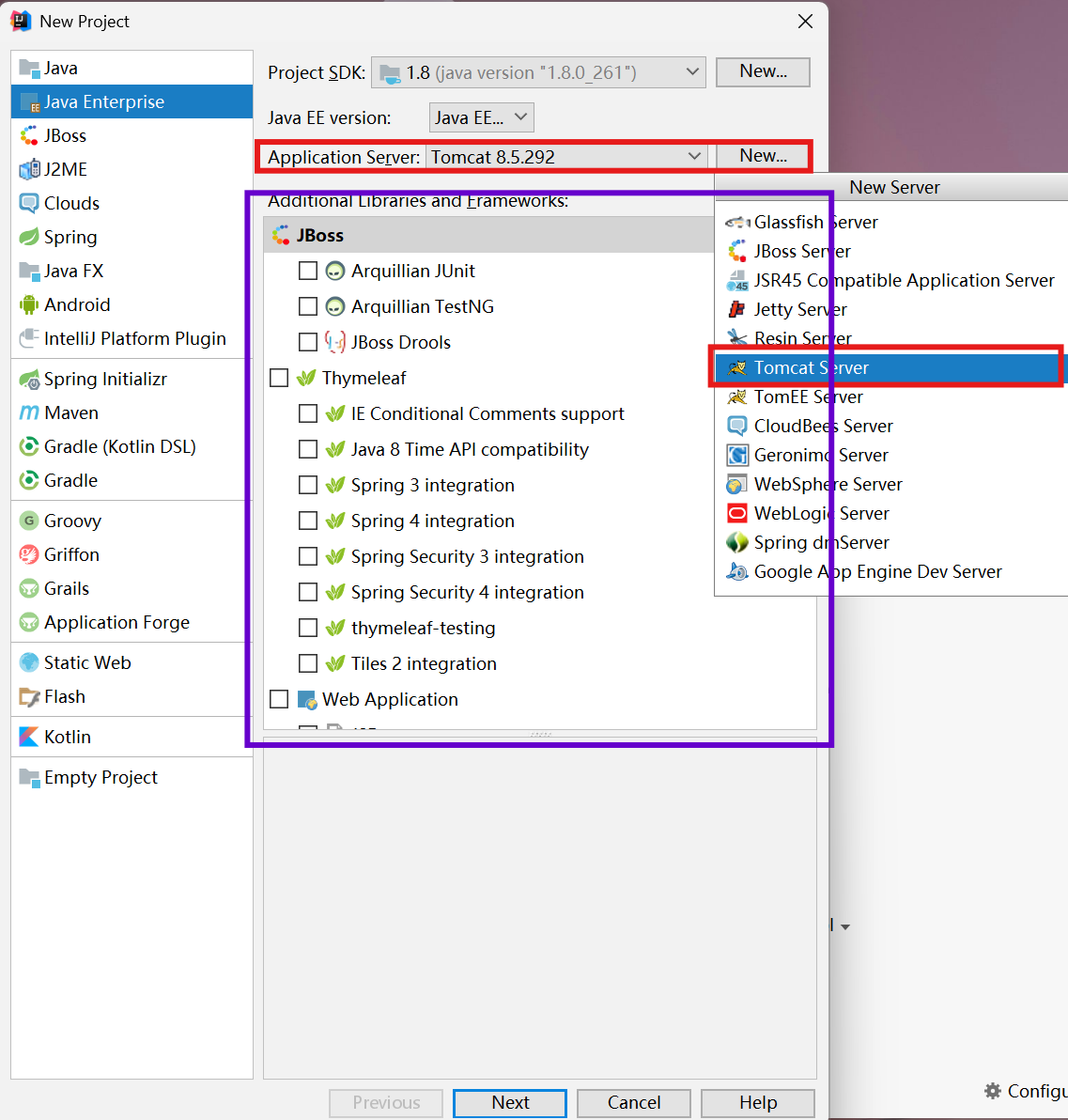
Task: Click the JBoss icon in sidebar
Action: coord(29,135)
